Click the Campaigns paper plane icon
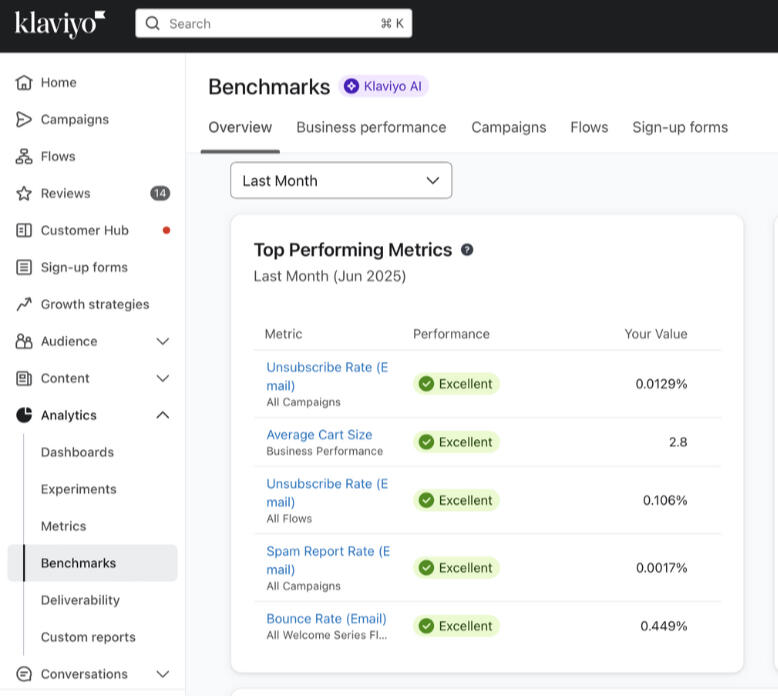Image resolution: width=778 pixels, height=696 pixels. tap(24, 120)
